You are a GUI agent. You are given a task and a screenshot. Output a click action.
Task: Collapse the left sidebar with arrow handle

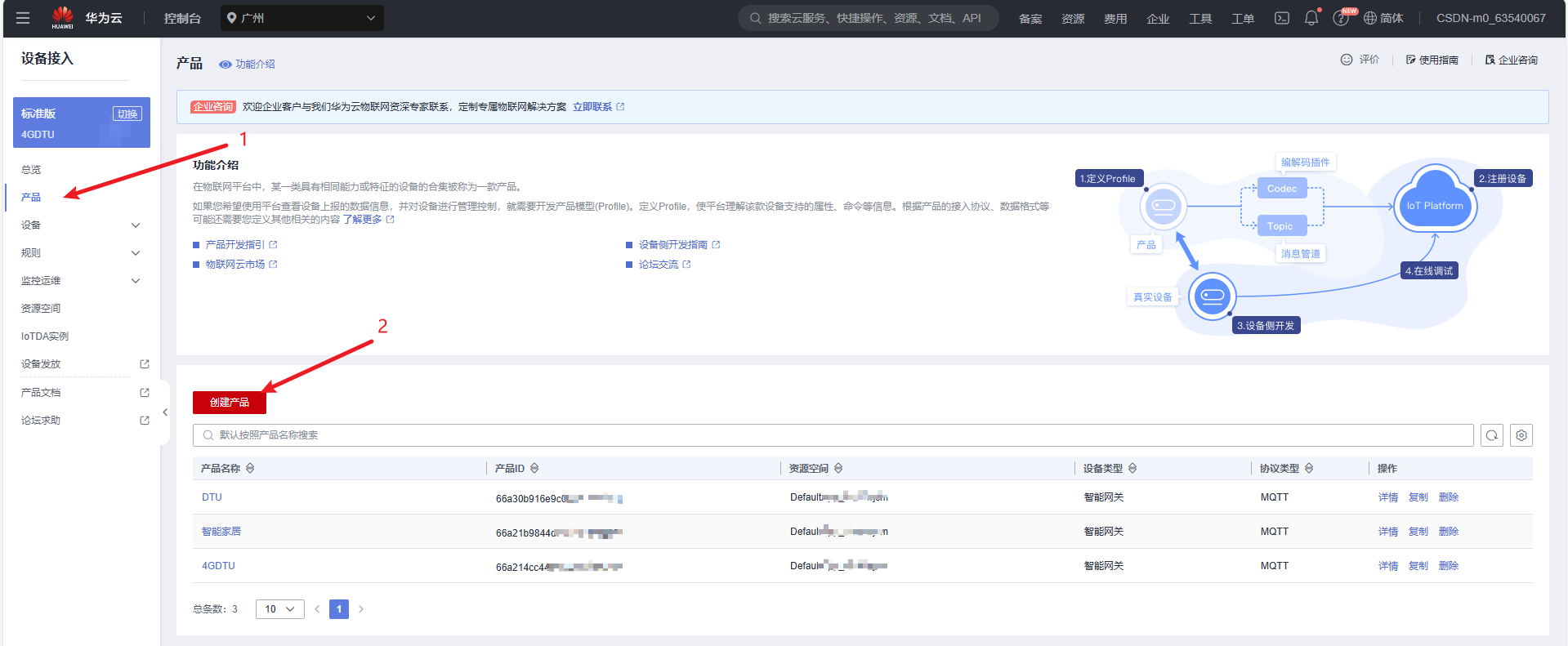coord(165,412)
